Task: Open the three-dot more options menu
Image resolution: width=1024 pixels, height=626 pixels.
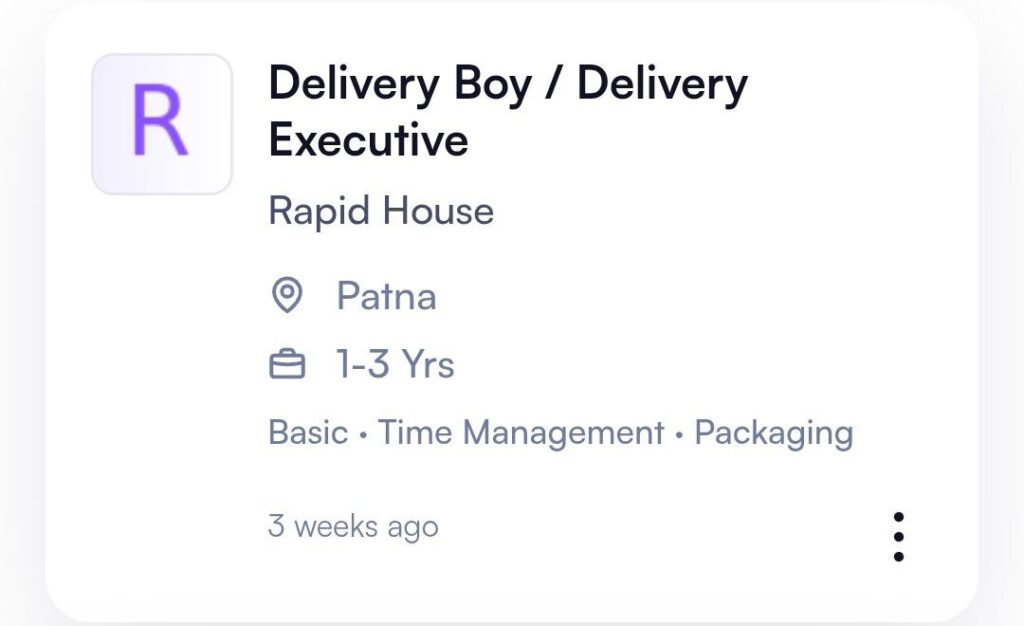Action: tap(898, 537)
